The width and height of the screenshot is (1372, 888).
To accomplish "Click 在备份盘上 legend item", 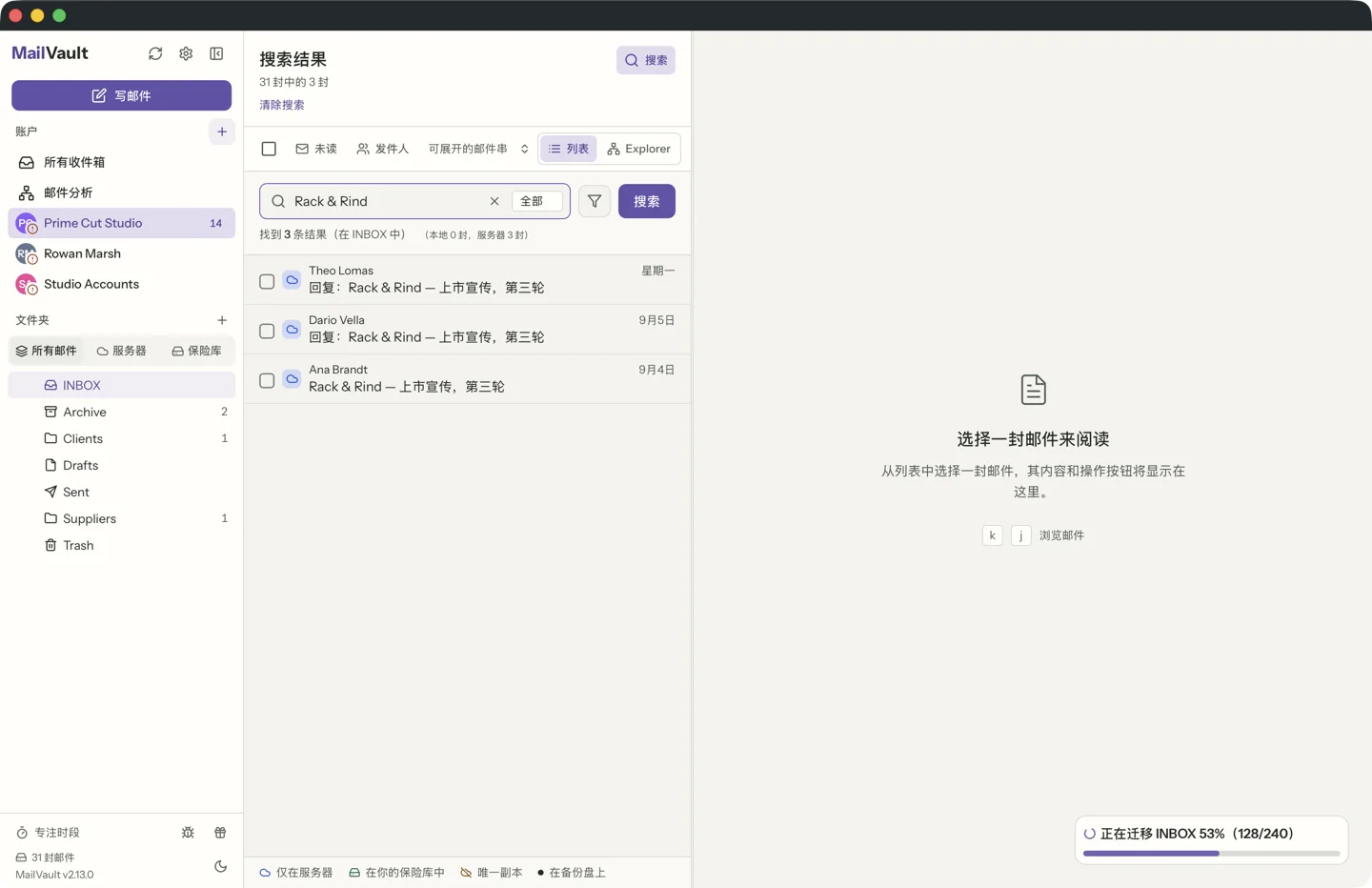I will (x=571, y=873).
